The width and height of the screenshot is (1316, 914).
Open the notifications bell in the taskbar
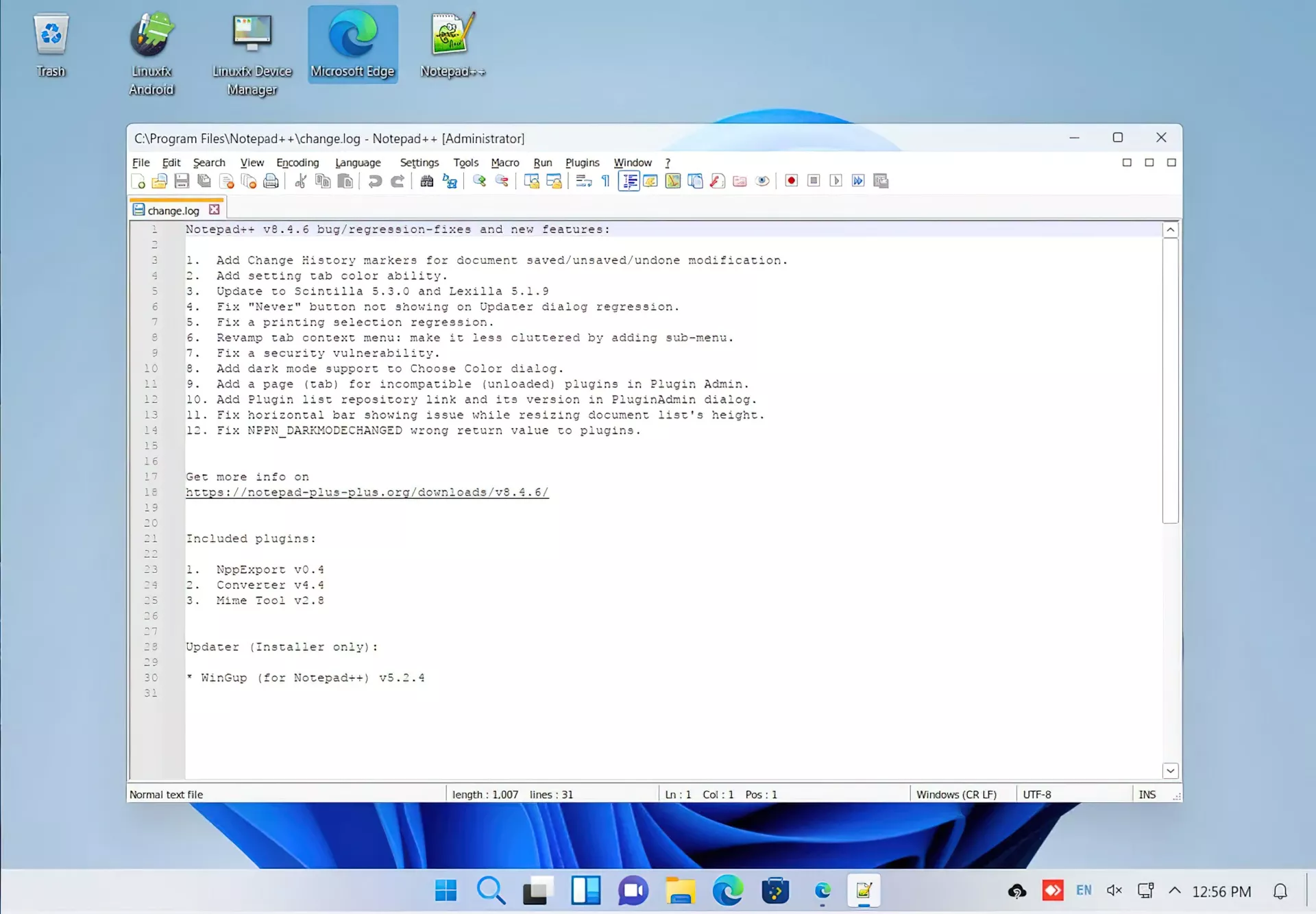[x=1280, y=891]
